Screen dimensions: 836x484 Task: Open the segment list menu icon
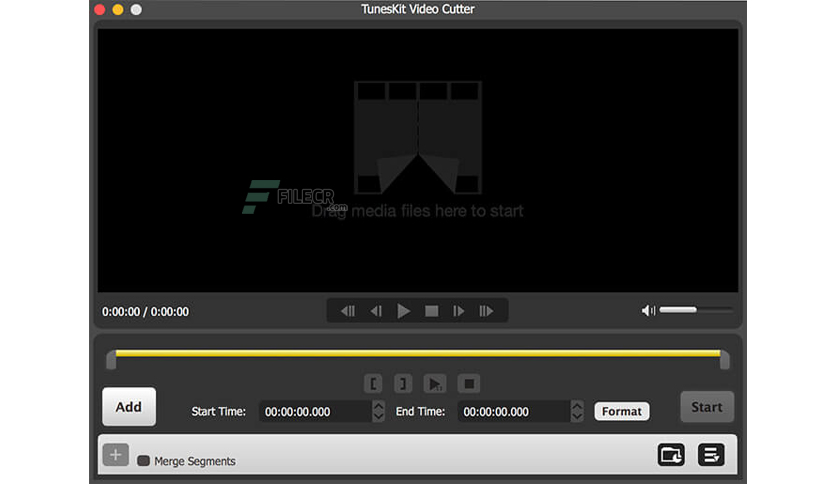coord(711,455)
